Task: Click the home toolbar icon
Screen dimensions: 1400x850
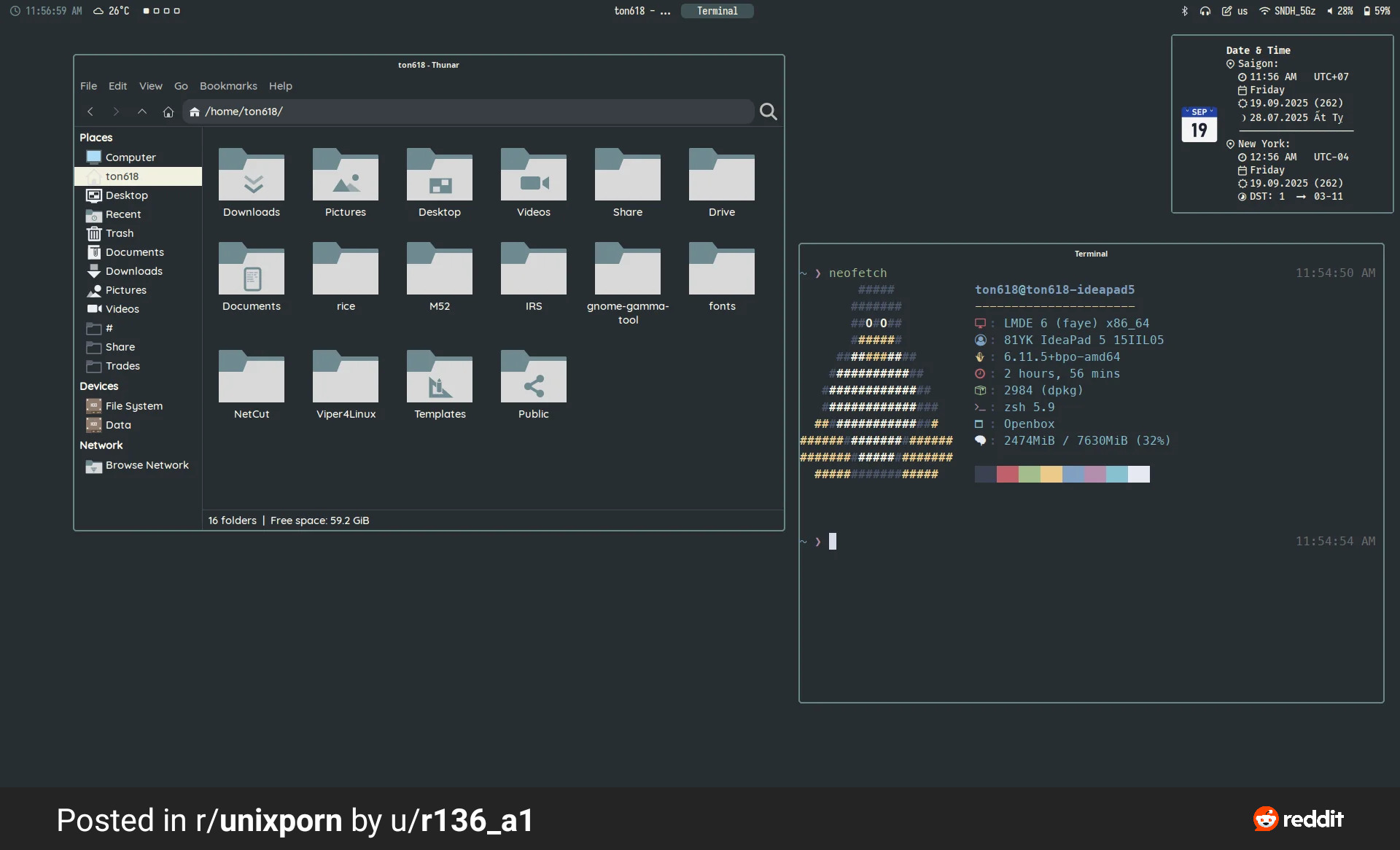Action: (168, 112)
